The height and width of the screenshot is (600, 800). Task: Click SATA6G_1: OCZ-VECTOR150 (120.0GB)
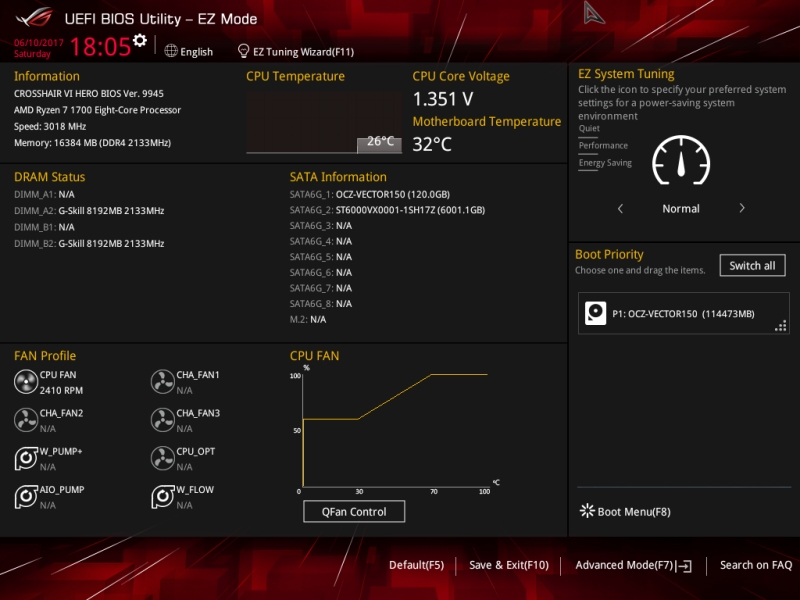pos(370,194)
